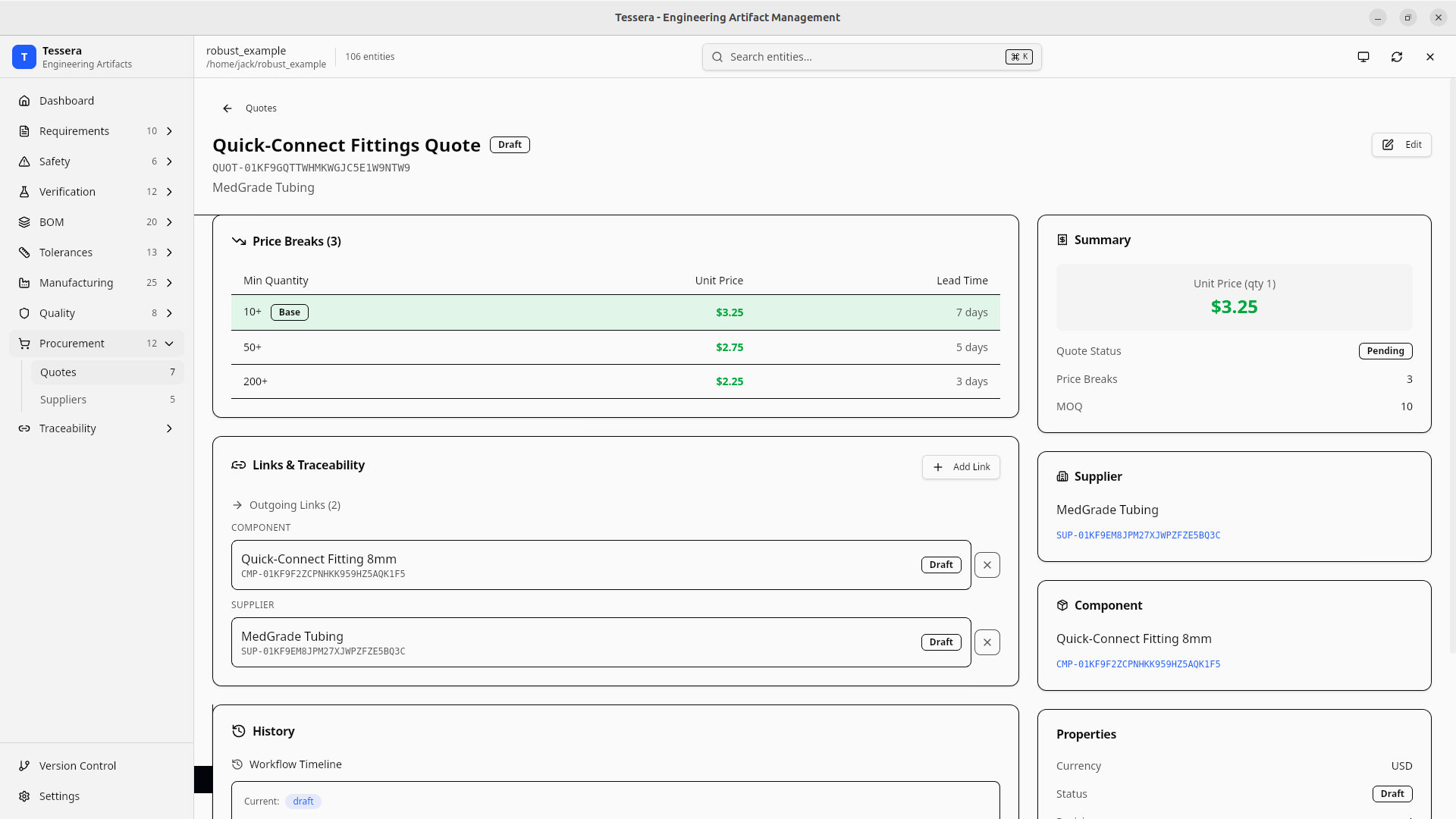Remove the Quick-Connect Fitting 8mm link

[987, 565]
